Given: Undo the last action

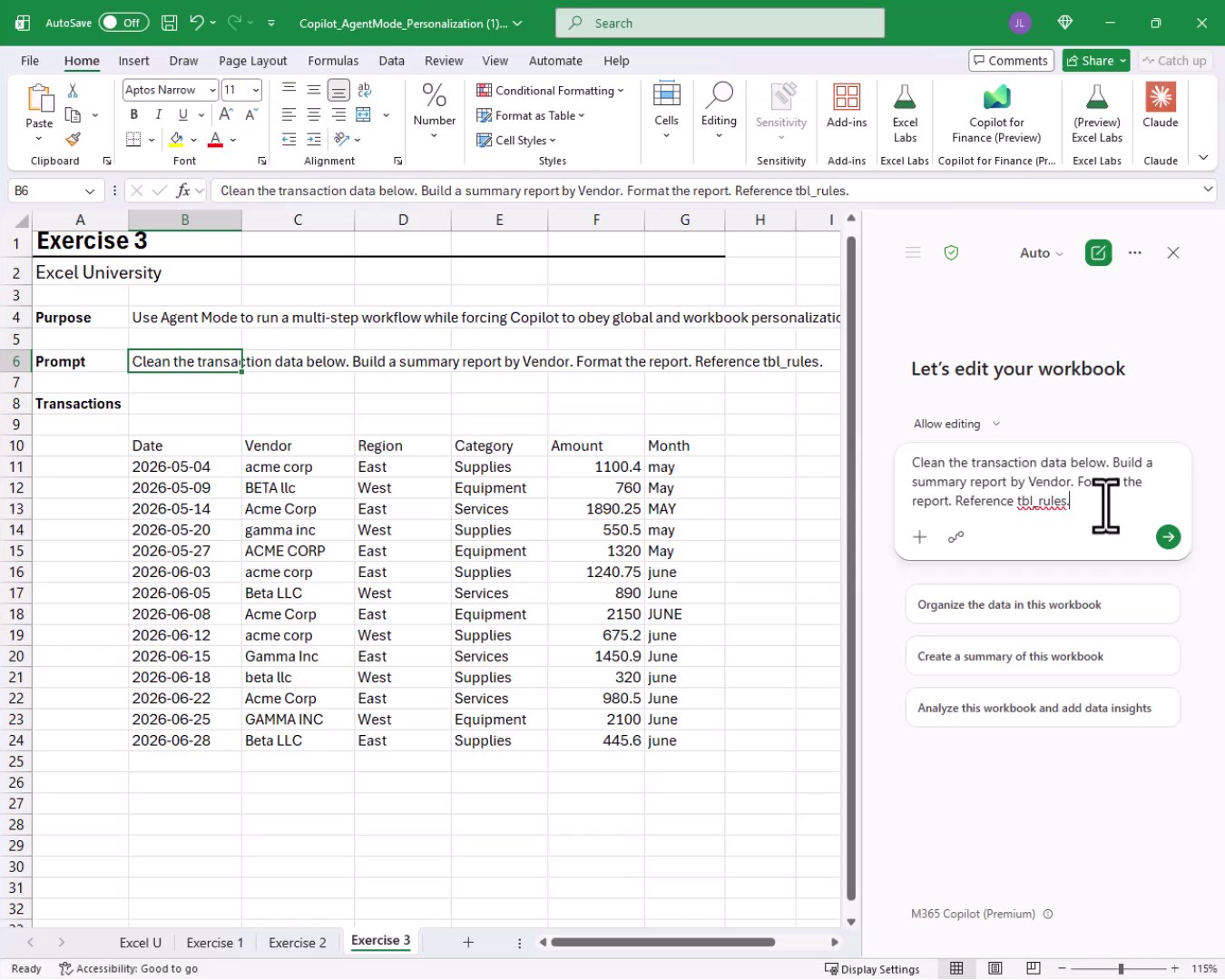Looking at the screenshot, I should click(196, 23).
